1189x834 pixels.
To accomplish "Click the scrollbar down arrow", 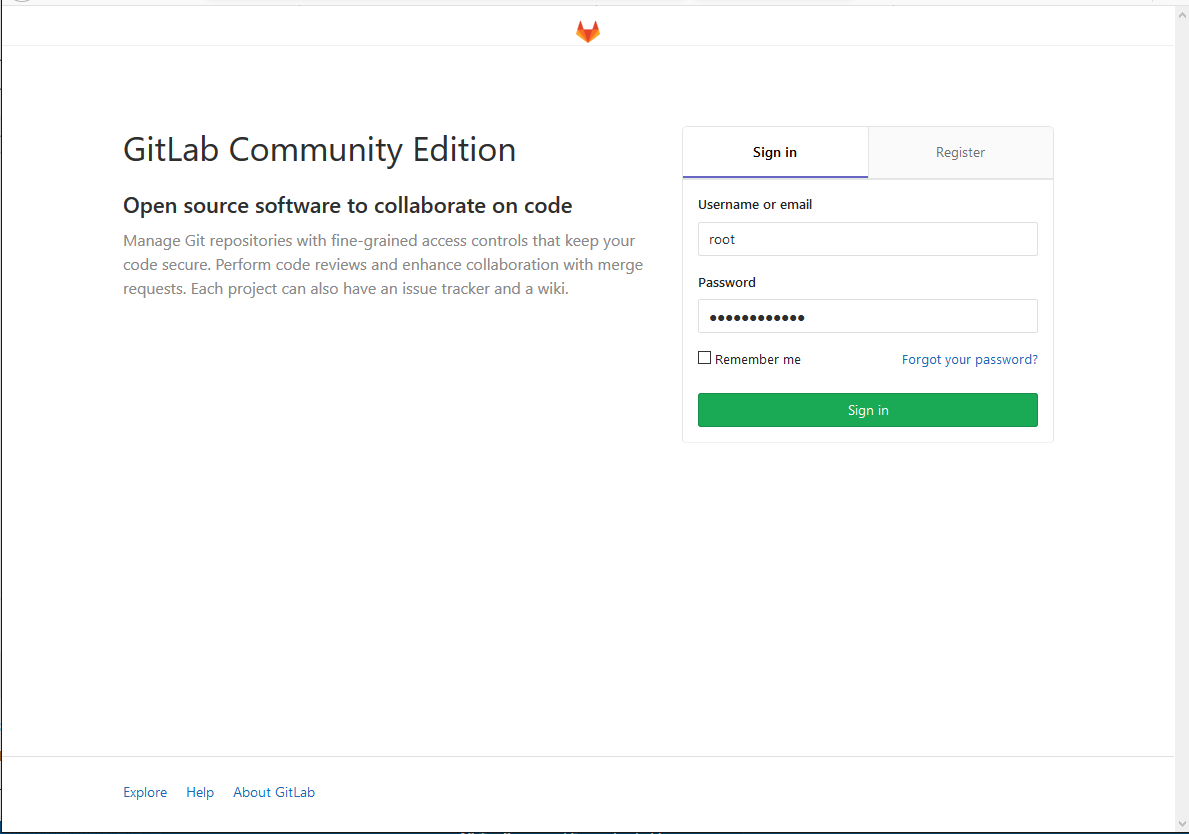I will tap(1181, 823).
